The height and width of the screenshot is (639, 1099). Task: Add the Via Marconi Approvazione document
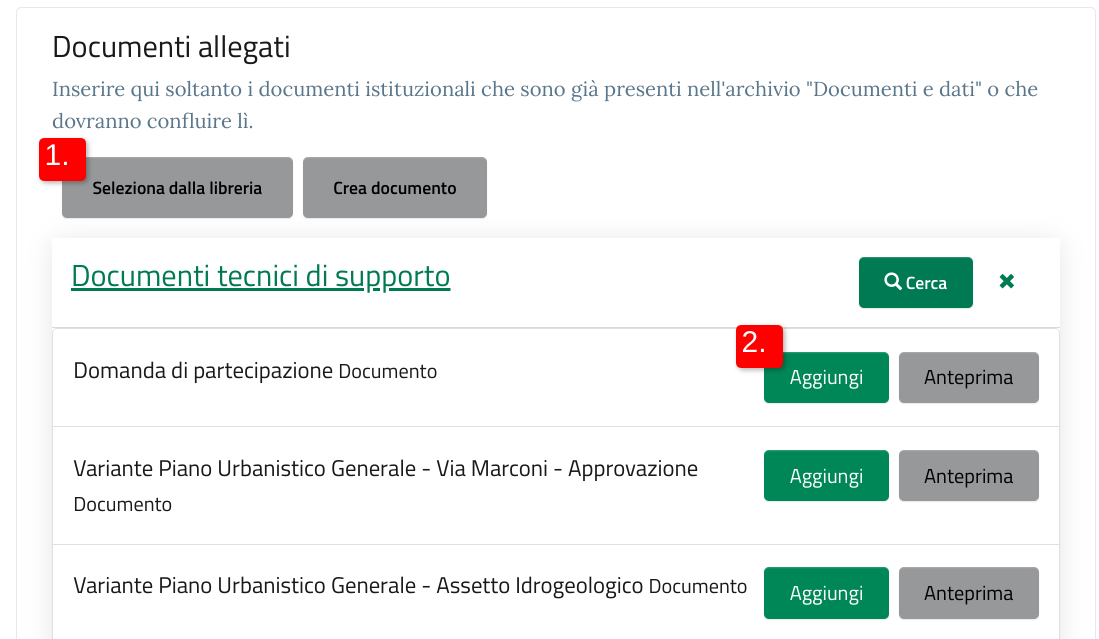click(826, 476)
